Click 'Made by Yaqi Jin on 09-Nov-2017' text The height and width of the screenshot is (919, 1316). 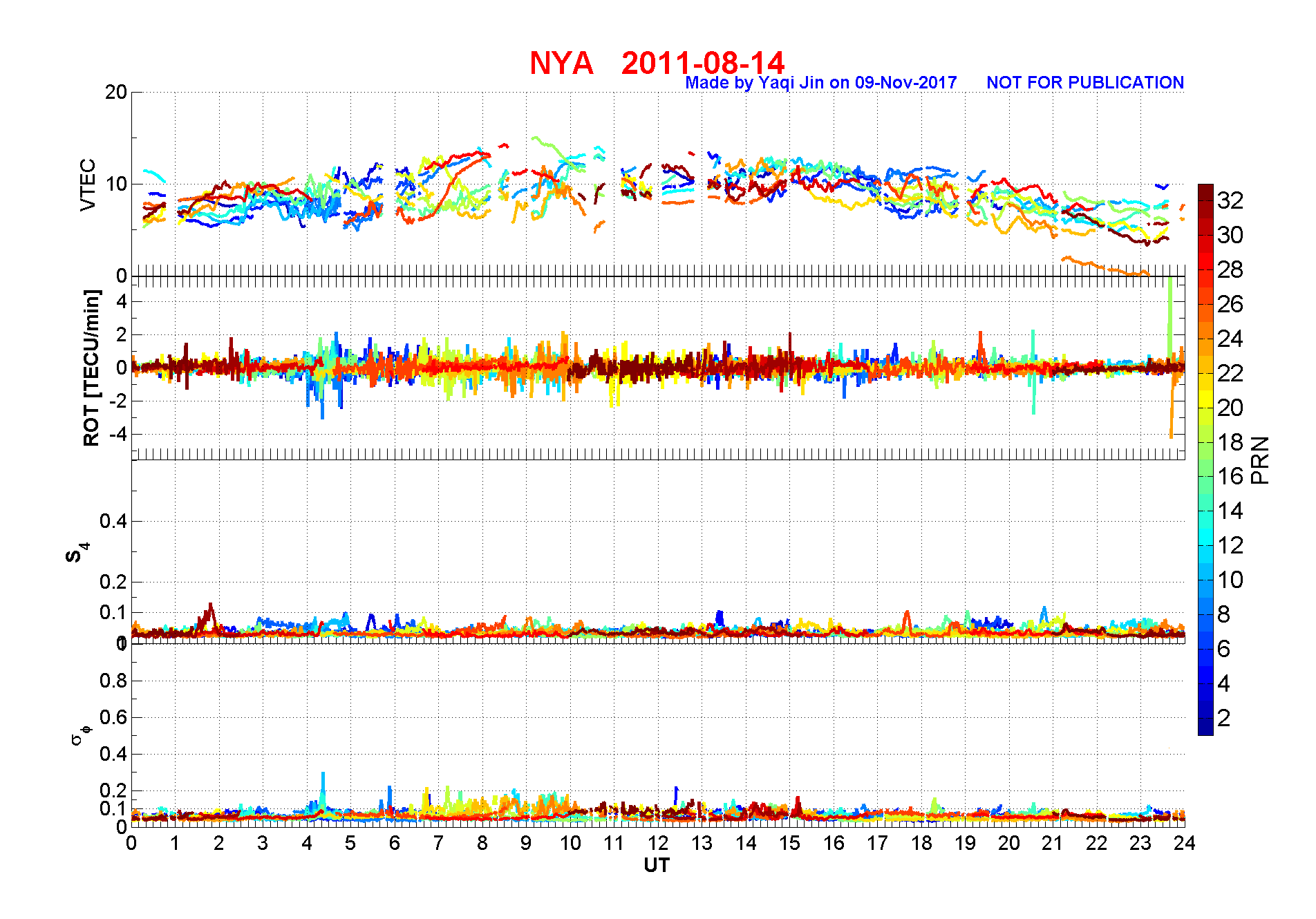821,83
